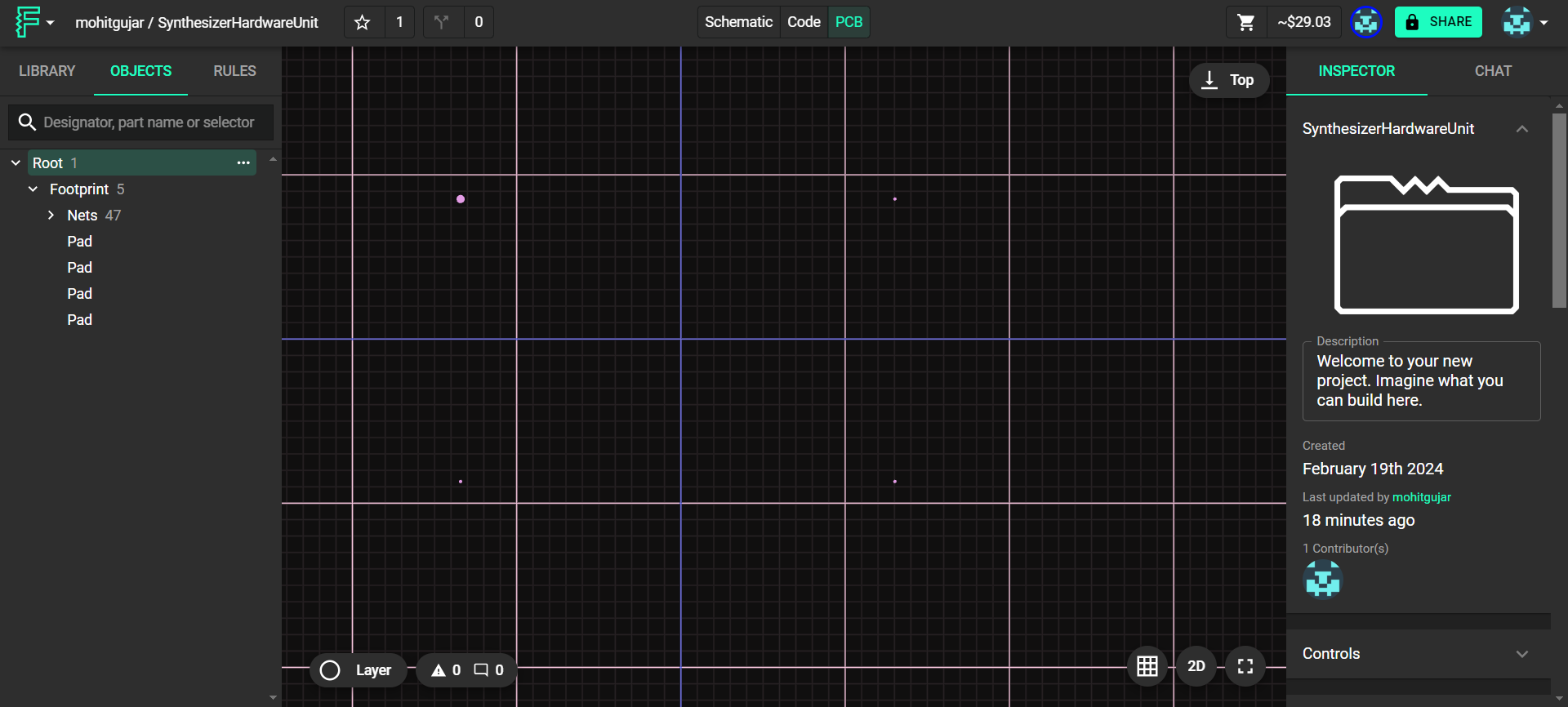This screenshot has height=707, width=1568.
Task: Click the SHARE button
Action: coord(1438,22)
